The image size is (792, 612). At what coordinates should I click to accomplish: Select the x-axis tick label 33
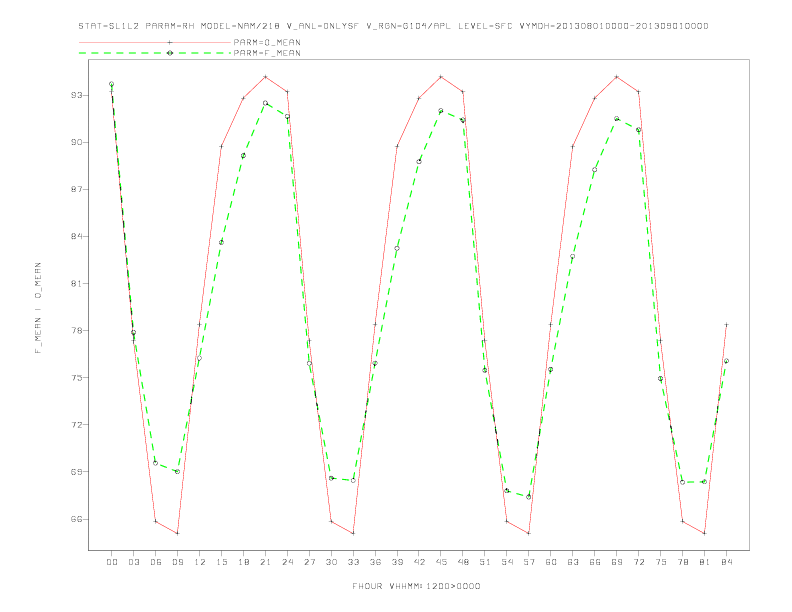353,562
